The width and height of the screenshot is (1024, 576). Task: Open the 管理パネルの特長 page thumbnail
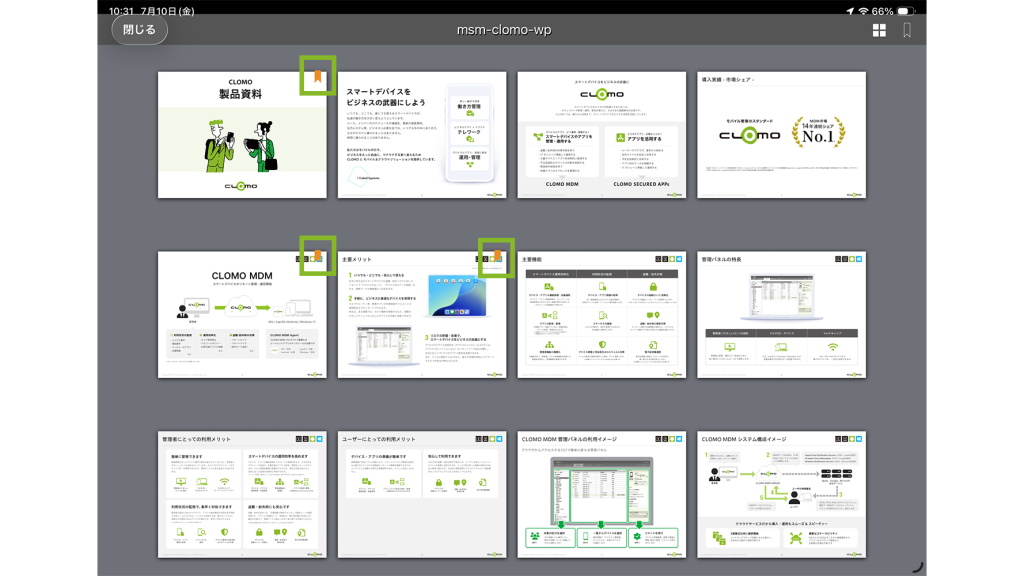point(782,315)
